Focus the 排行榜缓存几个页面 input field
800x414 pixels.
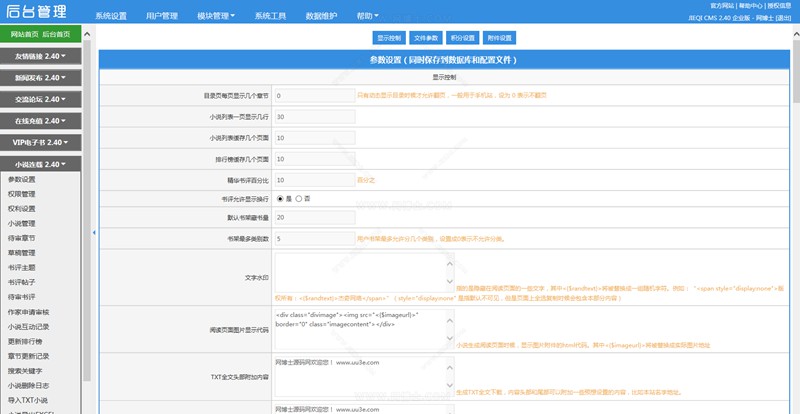(x=315, y=159)
